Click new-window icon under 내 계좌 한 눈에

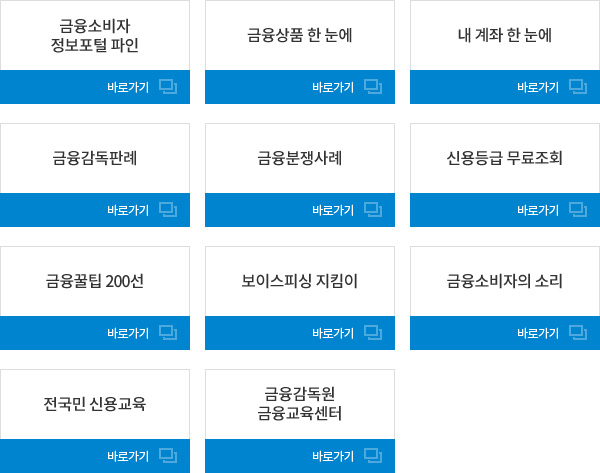coord(578,87)
